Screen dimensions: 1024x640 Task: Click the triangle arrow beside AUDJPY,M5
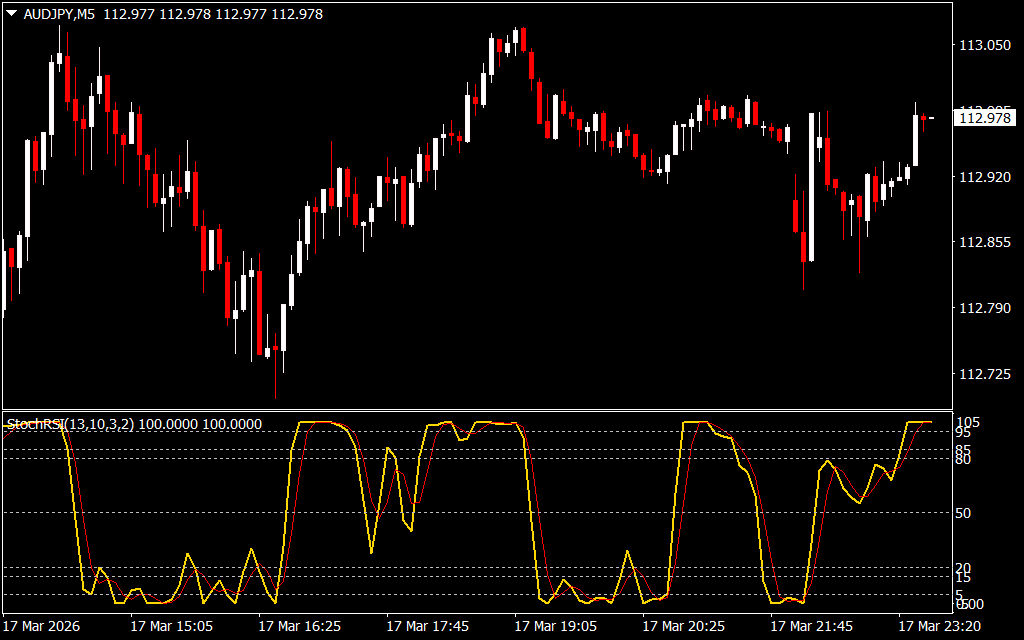pos(11,14)
